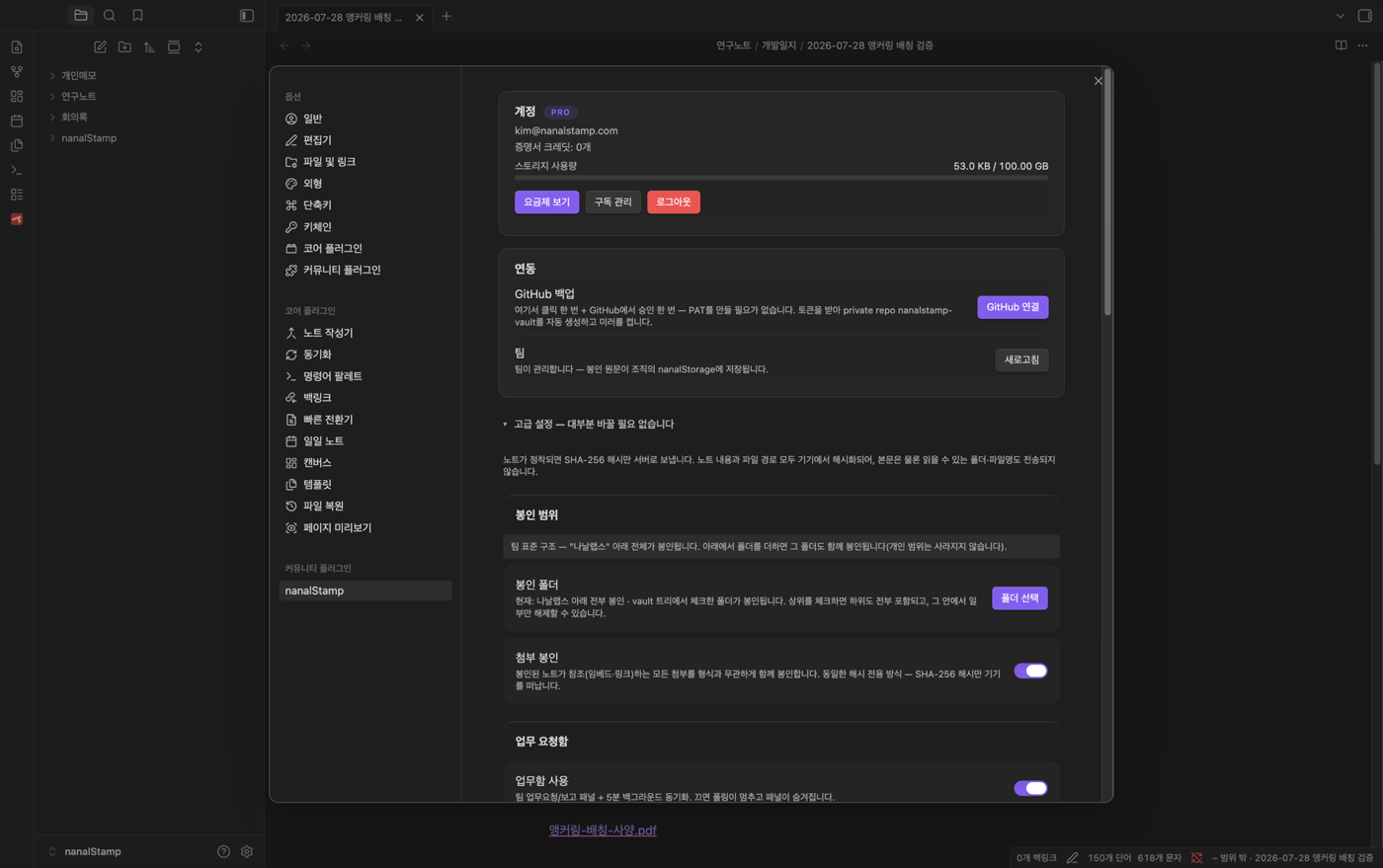Open the help icon at bottom left
Screen dimensions: 1383x868
[224, 851]
